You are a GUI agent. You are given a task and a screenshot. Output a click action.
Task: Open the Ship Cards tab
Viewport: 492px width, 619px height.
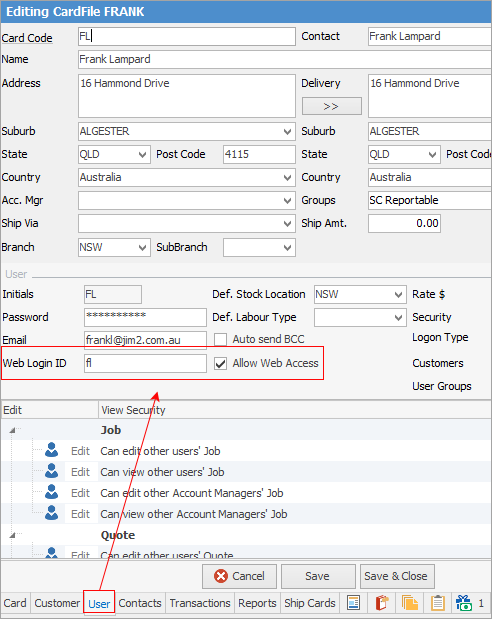[310, 603]
